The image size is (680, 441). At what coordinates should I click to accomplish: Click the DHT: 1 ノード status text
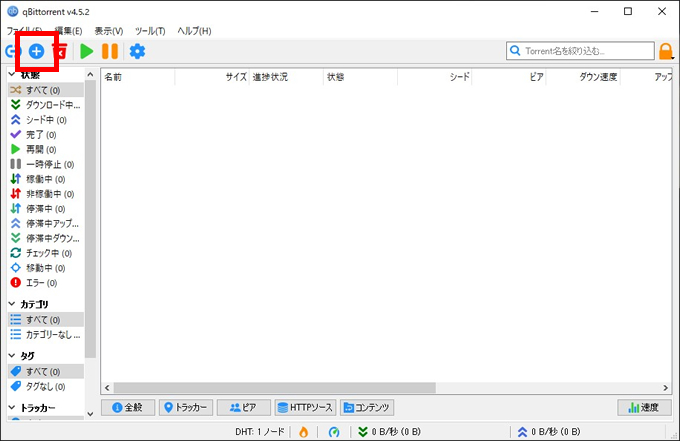(x=260, y=431)
